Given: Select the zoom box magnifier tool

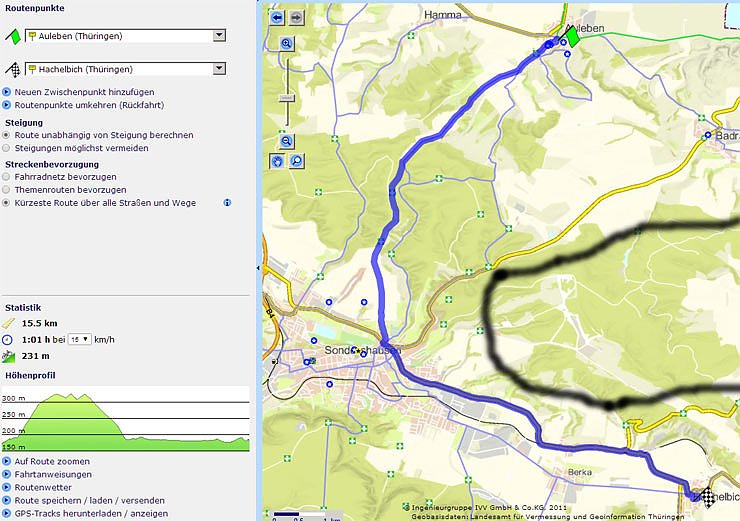Looking at the screenshot, I should [296, 160].
